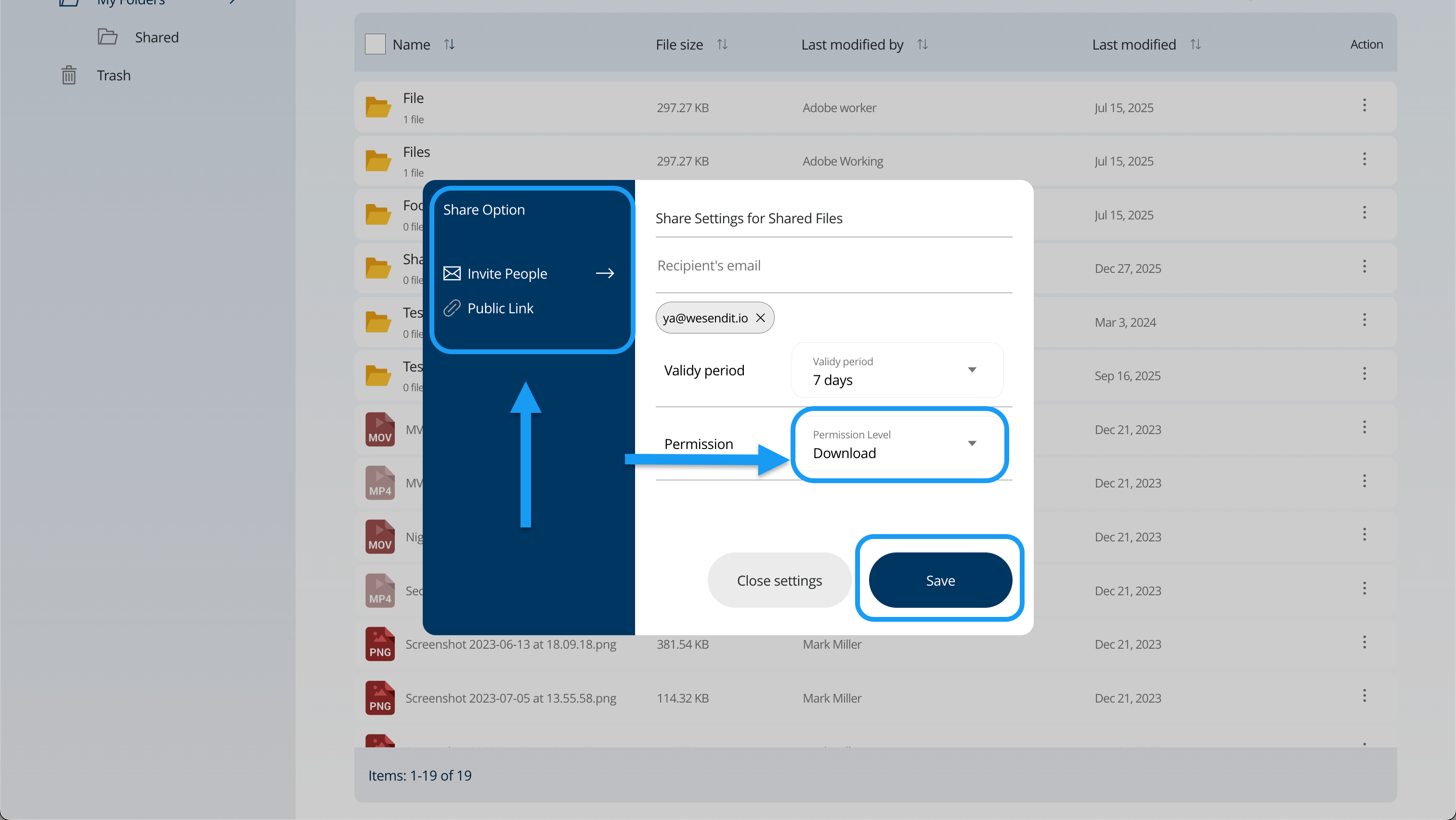The width and height of the screenshot is (1456, 820).
Task: Click the Trash bin icon in sidebar
Action: (69, 75)
